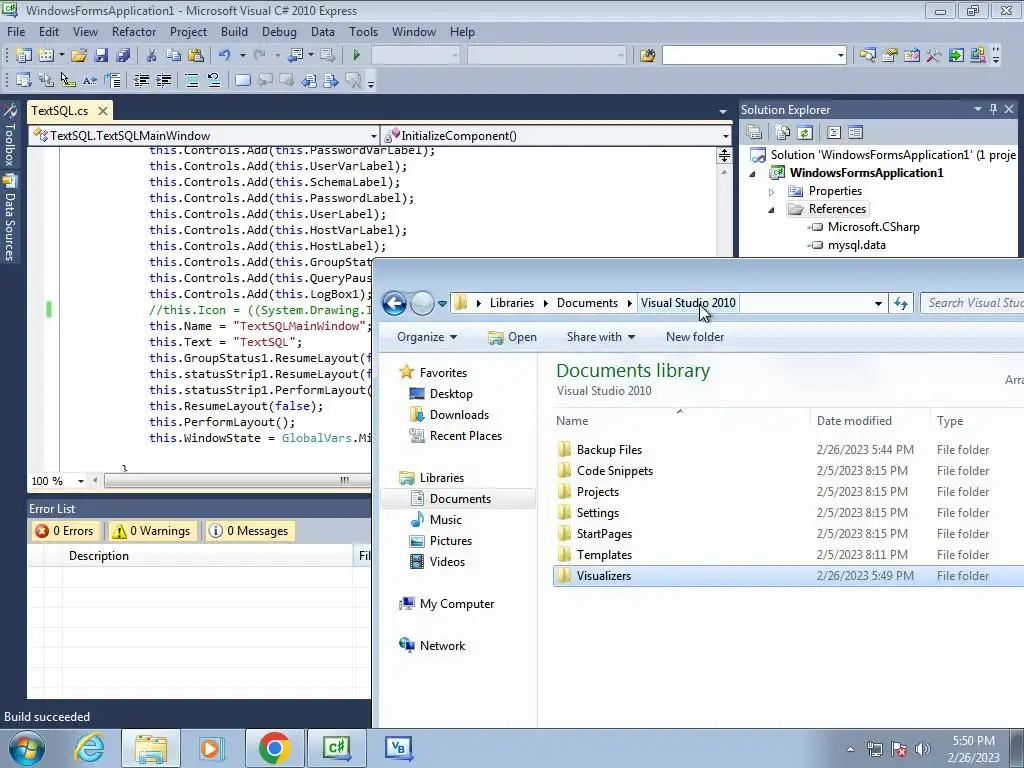Open the Build menu
1024x768 pixels.
coord(234,31)
